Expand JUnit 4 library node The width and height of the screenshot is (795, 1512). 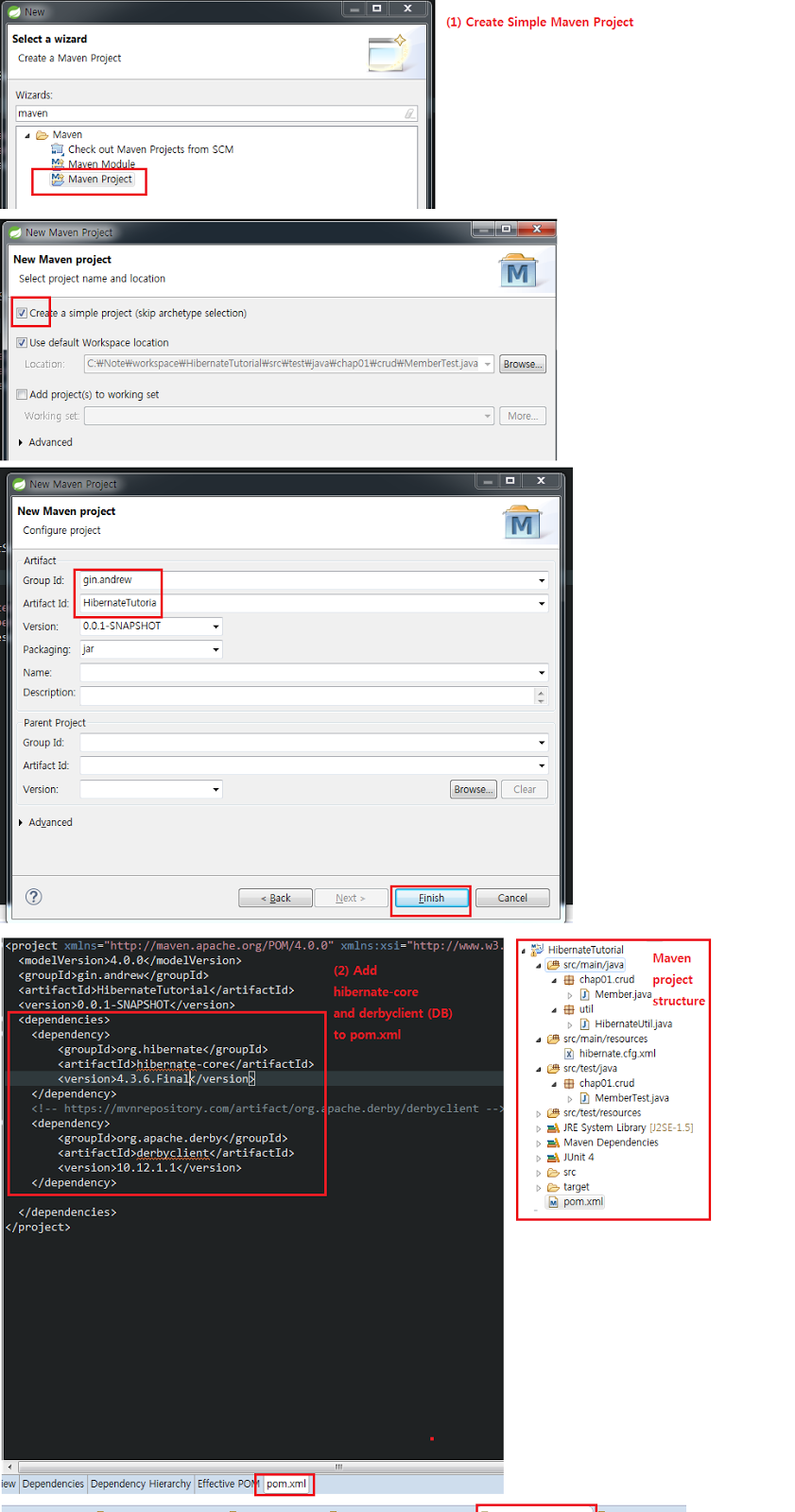tap(539, 1158)
